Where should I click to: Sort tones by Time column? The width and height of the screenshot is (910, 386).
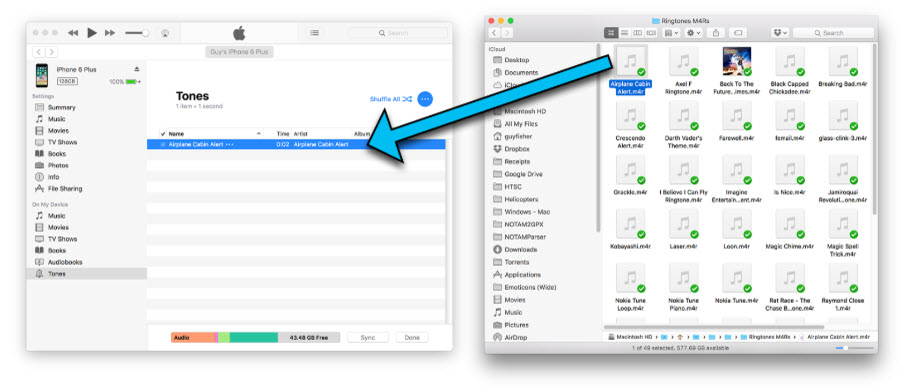point(283,134)
